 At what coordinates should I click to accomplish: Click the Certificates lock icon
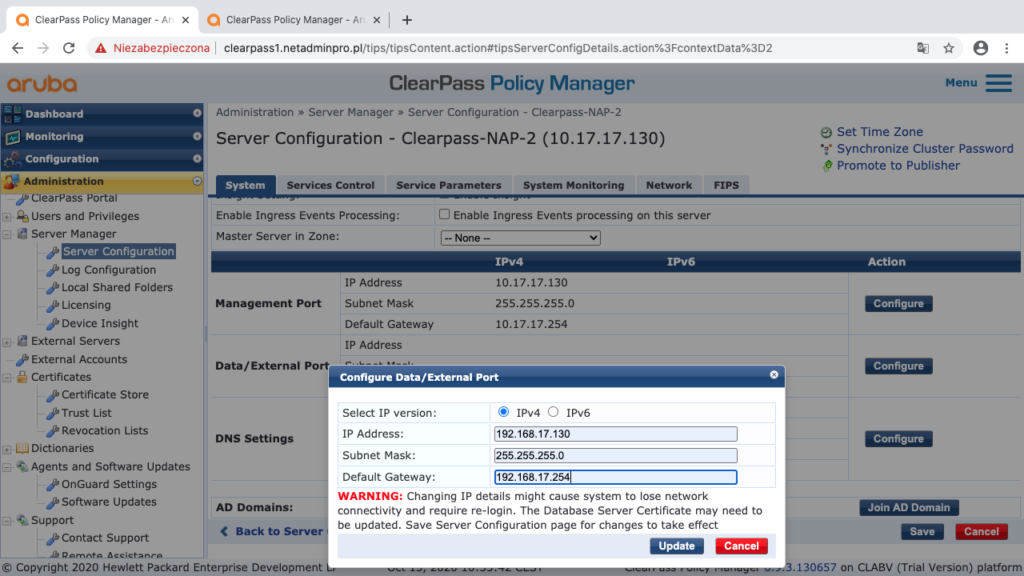(22, 377)
